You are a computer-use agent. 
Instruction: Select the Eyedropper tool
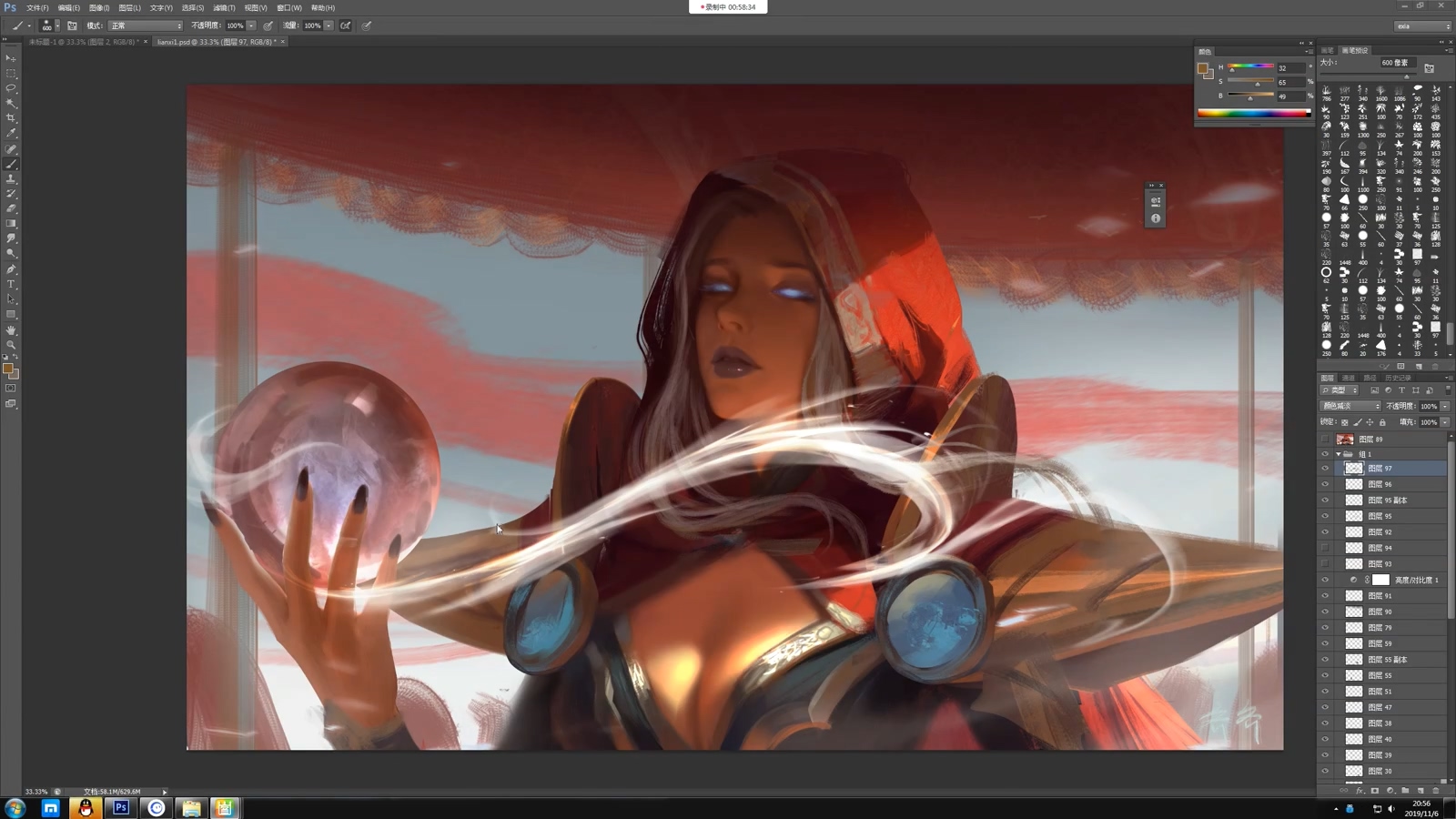(11, 133)
